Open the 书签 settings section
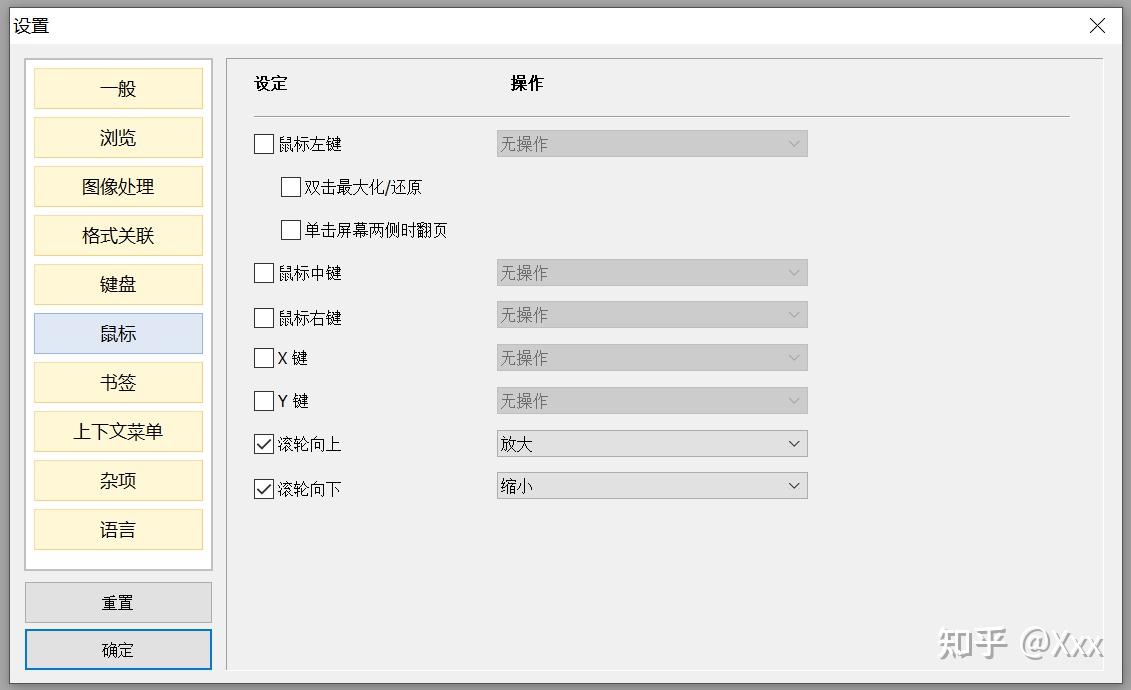 click(117, 382)
